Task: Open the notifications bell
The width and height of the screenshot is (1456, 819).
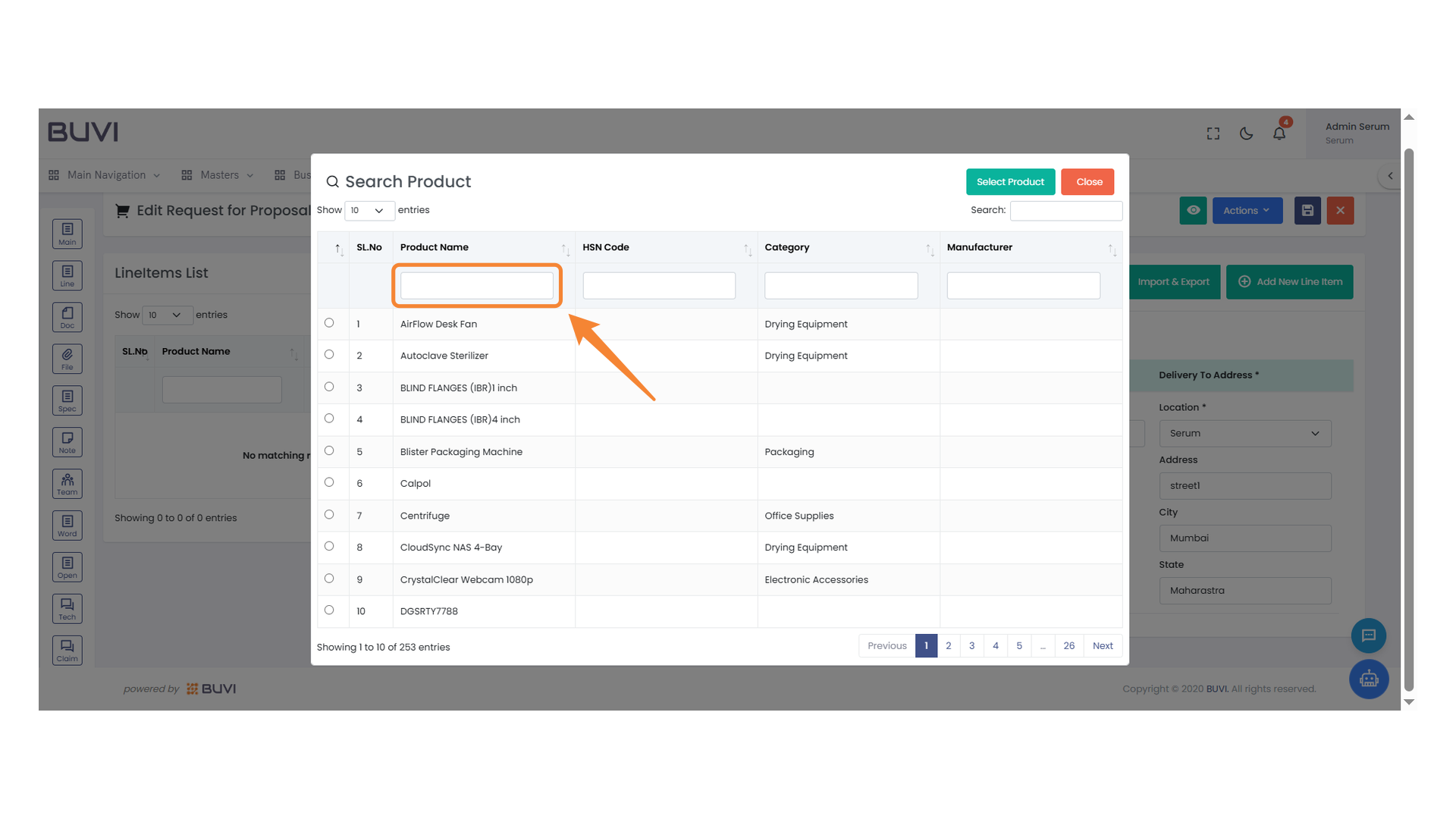Action: click(x=1279, y=133)
